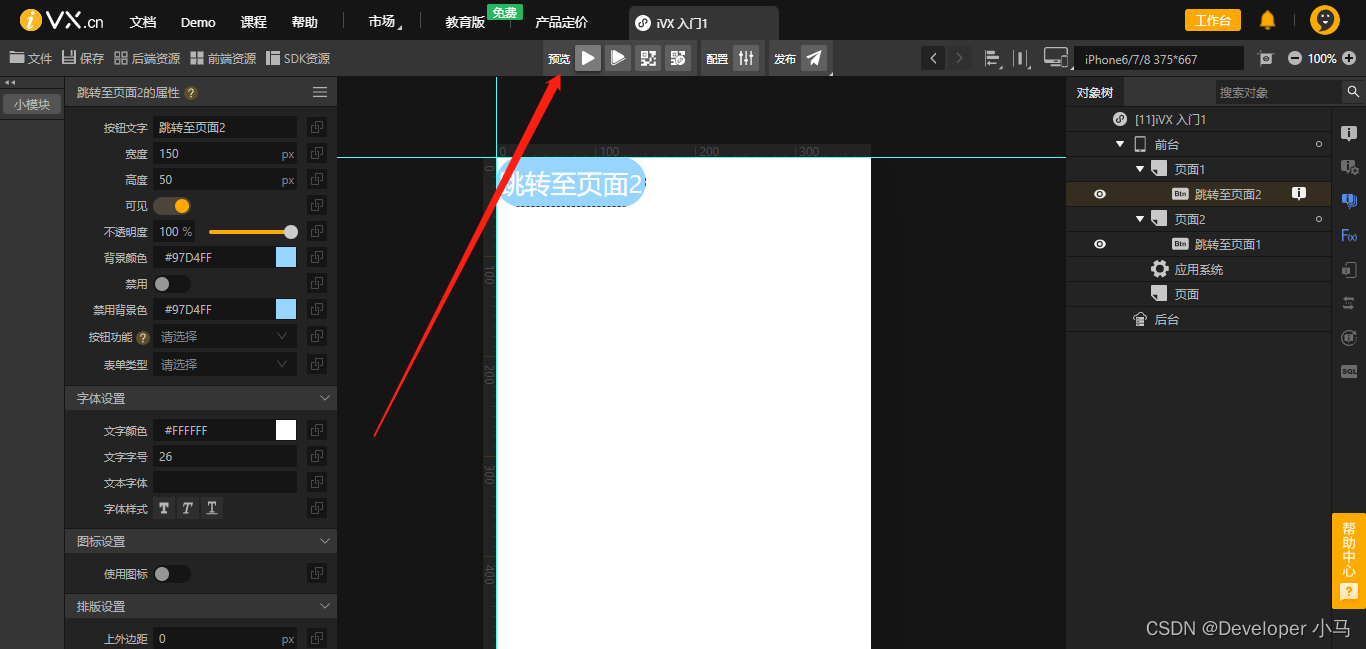Collapse the 排版设置 section

pos(324,606)
